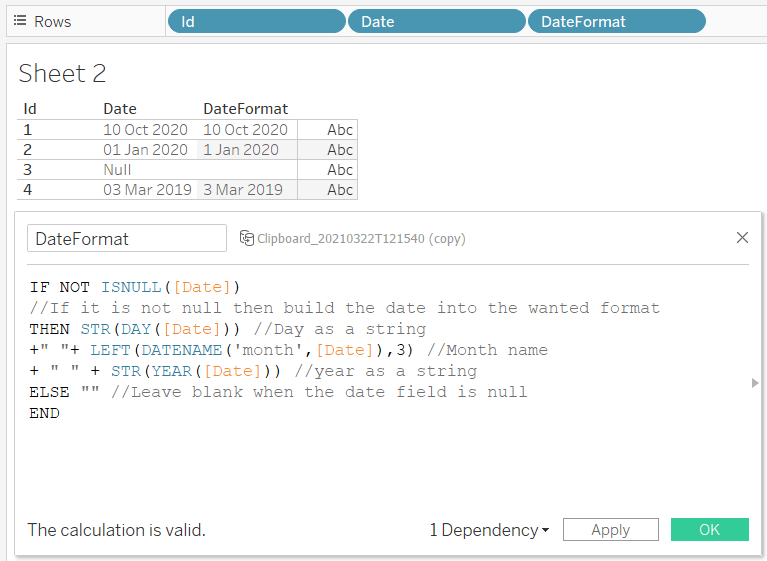Click the green OK button
Image resolution: width=767 pixels, height=561 pixels.
pyautogui.click(x=709, y=530)
